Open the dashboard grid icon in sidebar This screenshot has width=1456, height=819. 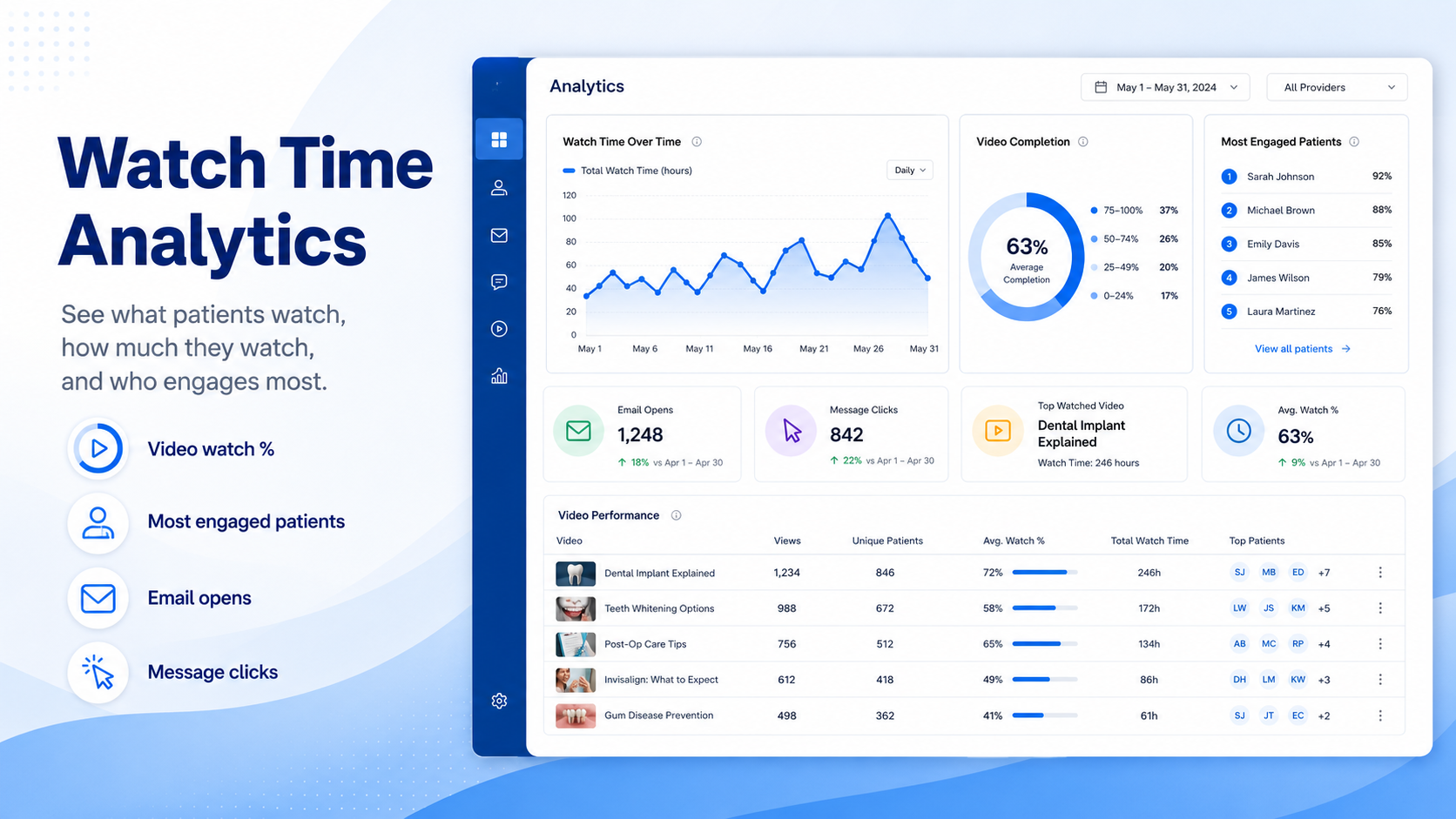pos(499,139)
